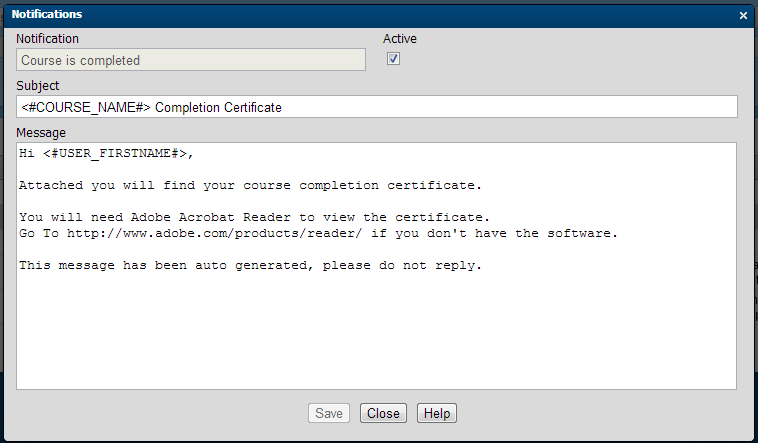Focus the Subject input field
This screenshot has height=443, width=758.
(x=500, y=107)
